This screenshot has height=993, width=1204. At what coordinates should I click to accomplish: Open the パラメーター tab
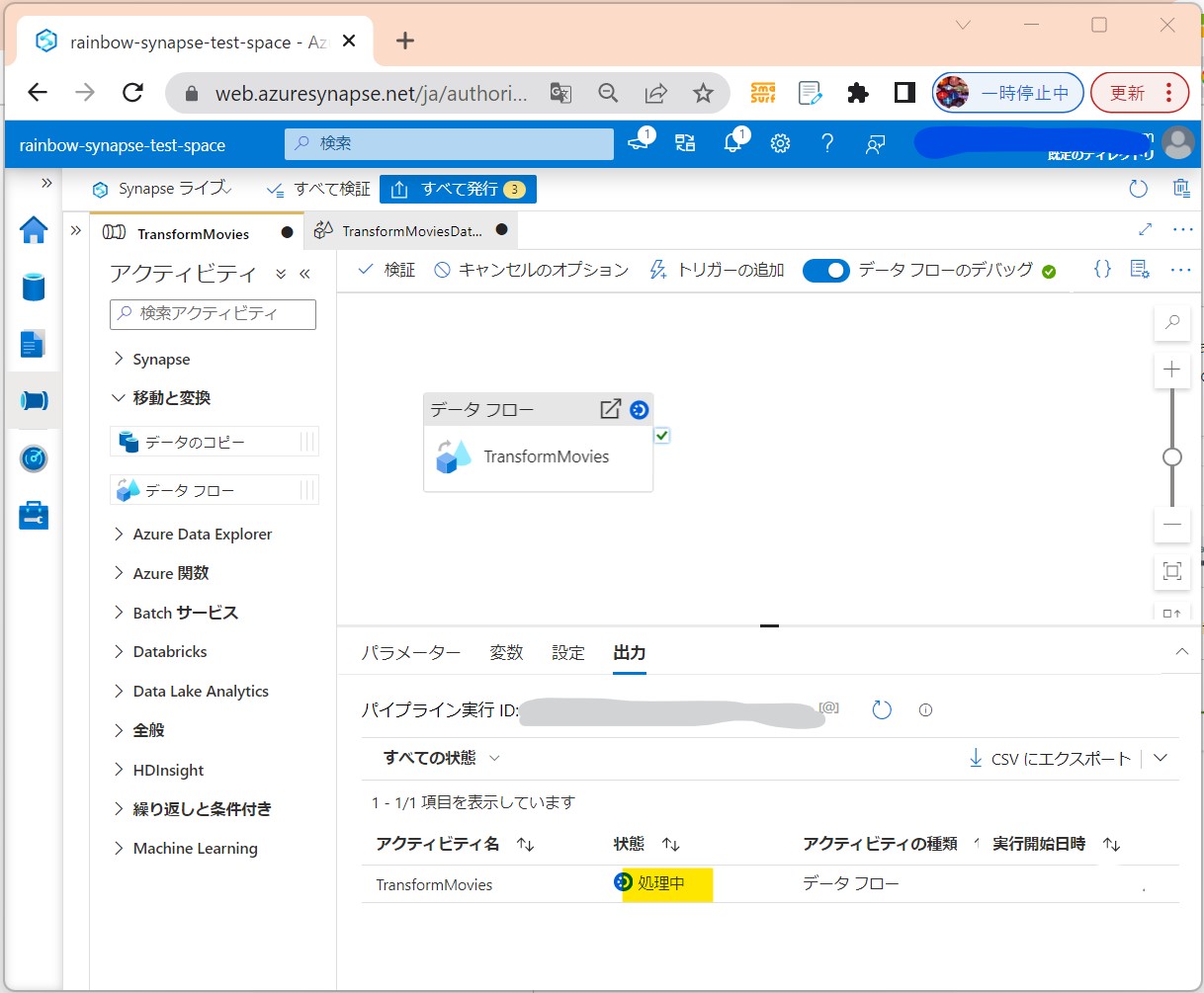click(410, 653)
